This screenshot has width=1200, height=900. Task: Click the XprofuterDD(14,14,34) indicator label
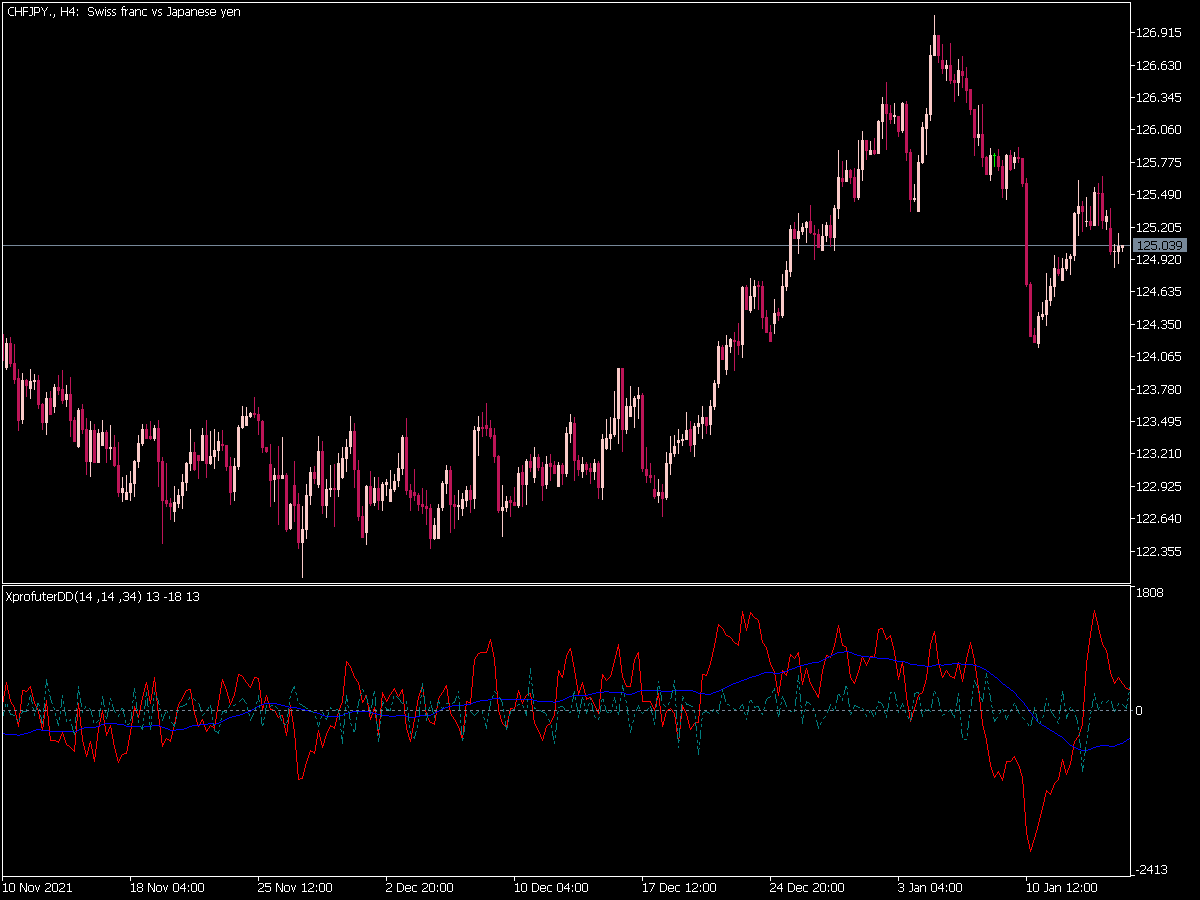coord(102,597)
